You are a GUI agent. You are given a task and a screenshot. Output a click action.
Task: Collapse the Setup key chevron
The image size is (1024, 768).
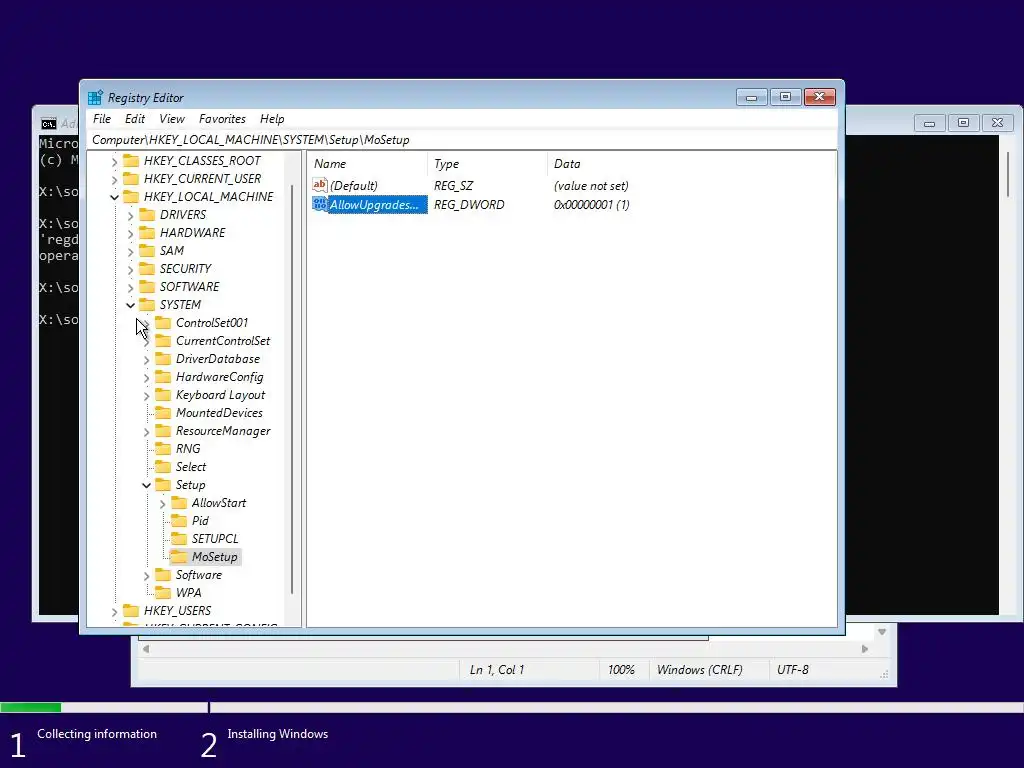[x=146, y=485]
